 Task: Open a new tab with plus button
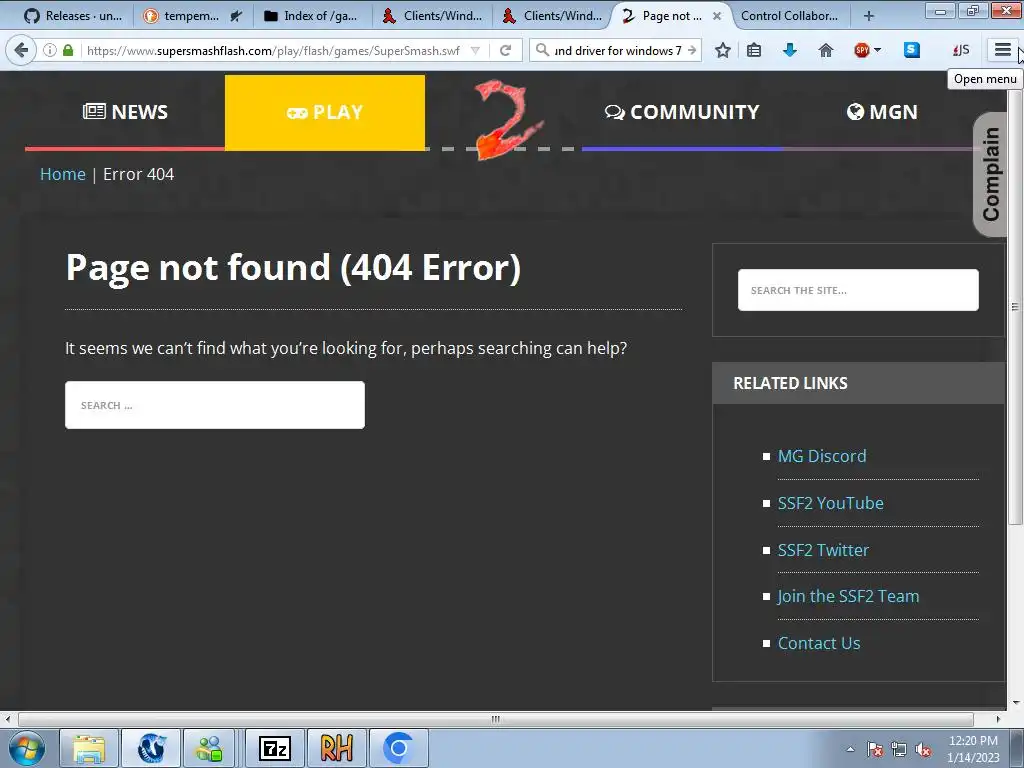coord(869,16)
